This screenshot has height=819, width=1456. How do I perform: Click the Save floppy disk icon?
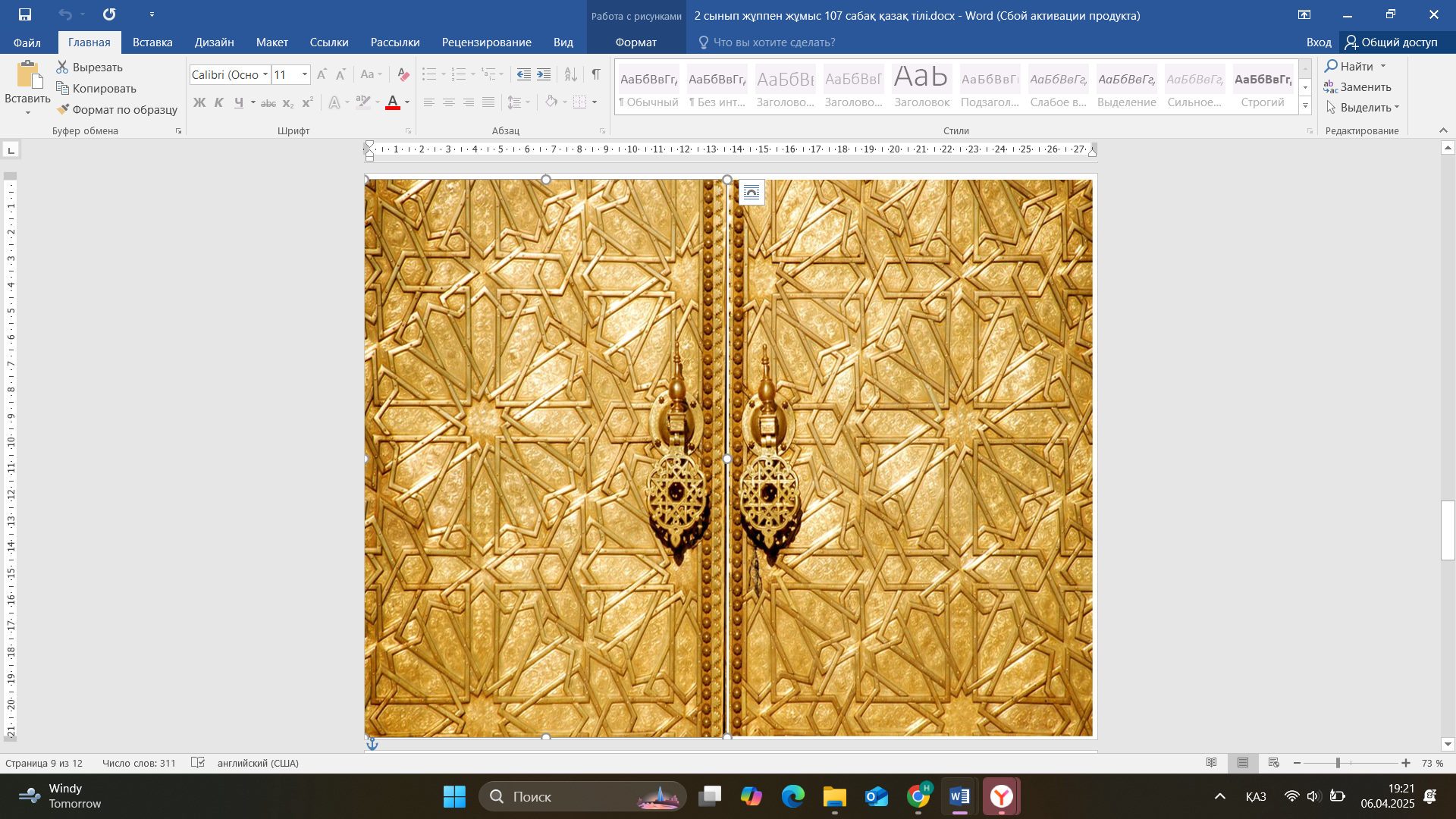click(x=25, y=14)
